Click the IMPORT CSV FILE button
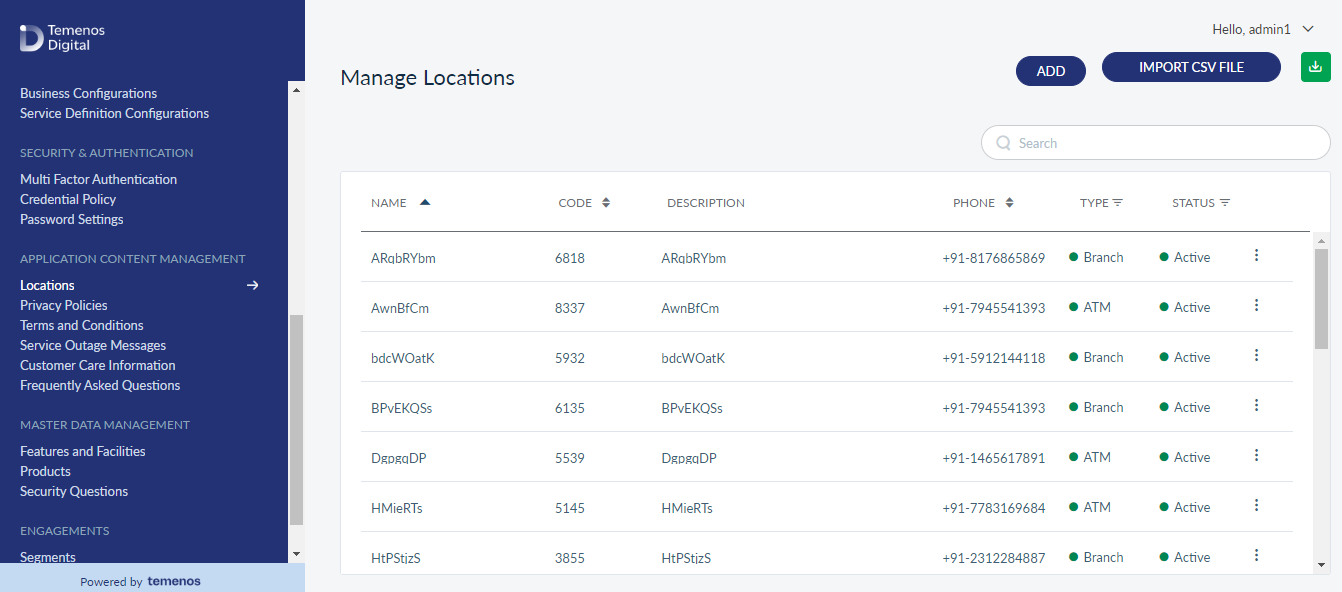The width and height of the screenshot is (1342, 592). point(1191,67)
